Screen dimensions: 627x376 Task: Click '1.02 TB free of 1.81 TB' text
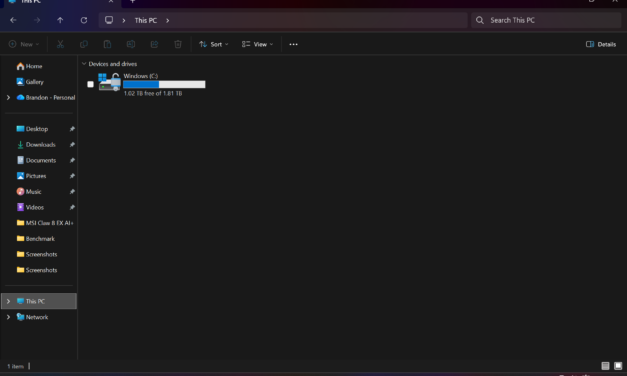(x=153, y=93)
